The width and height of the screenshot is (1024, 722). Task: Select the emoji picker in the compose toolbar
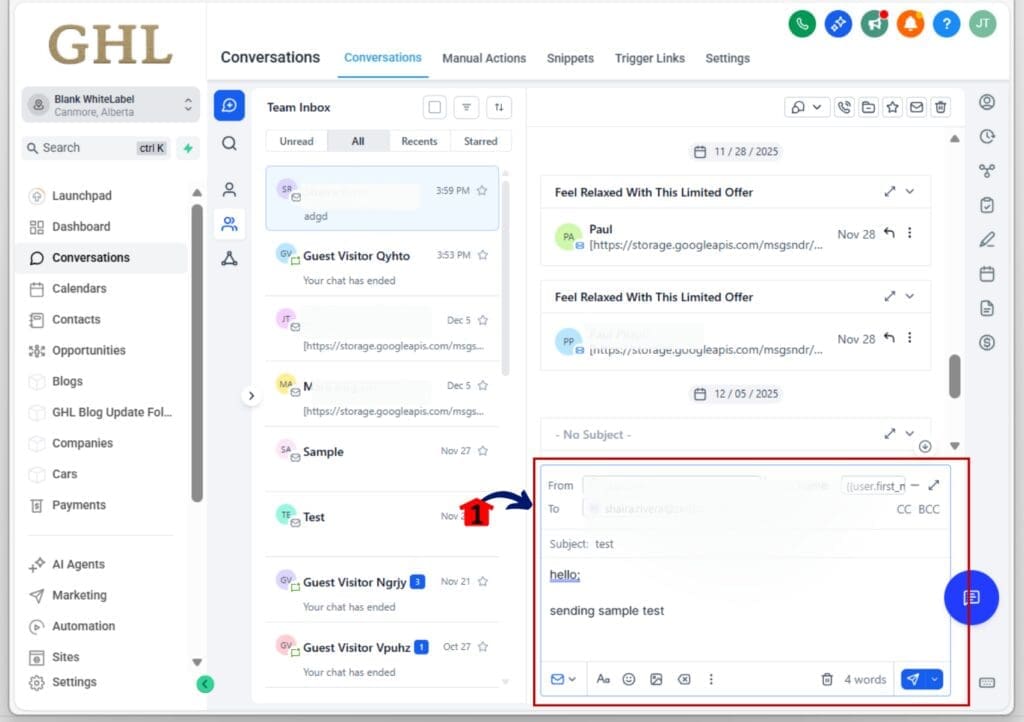629,679
